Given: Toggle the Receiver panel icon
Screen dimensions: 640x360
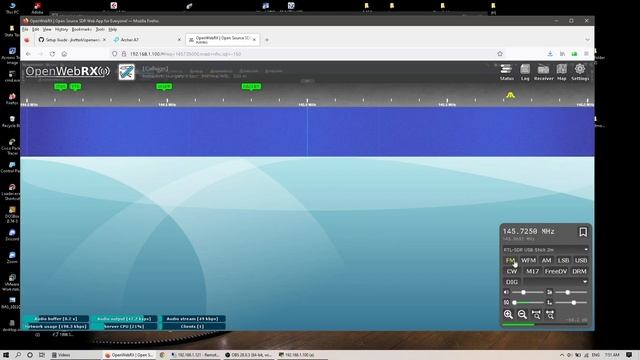Looking at the screenshot, I should pyautogui.click(x=543, y=72).
